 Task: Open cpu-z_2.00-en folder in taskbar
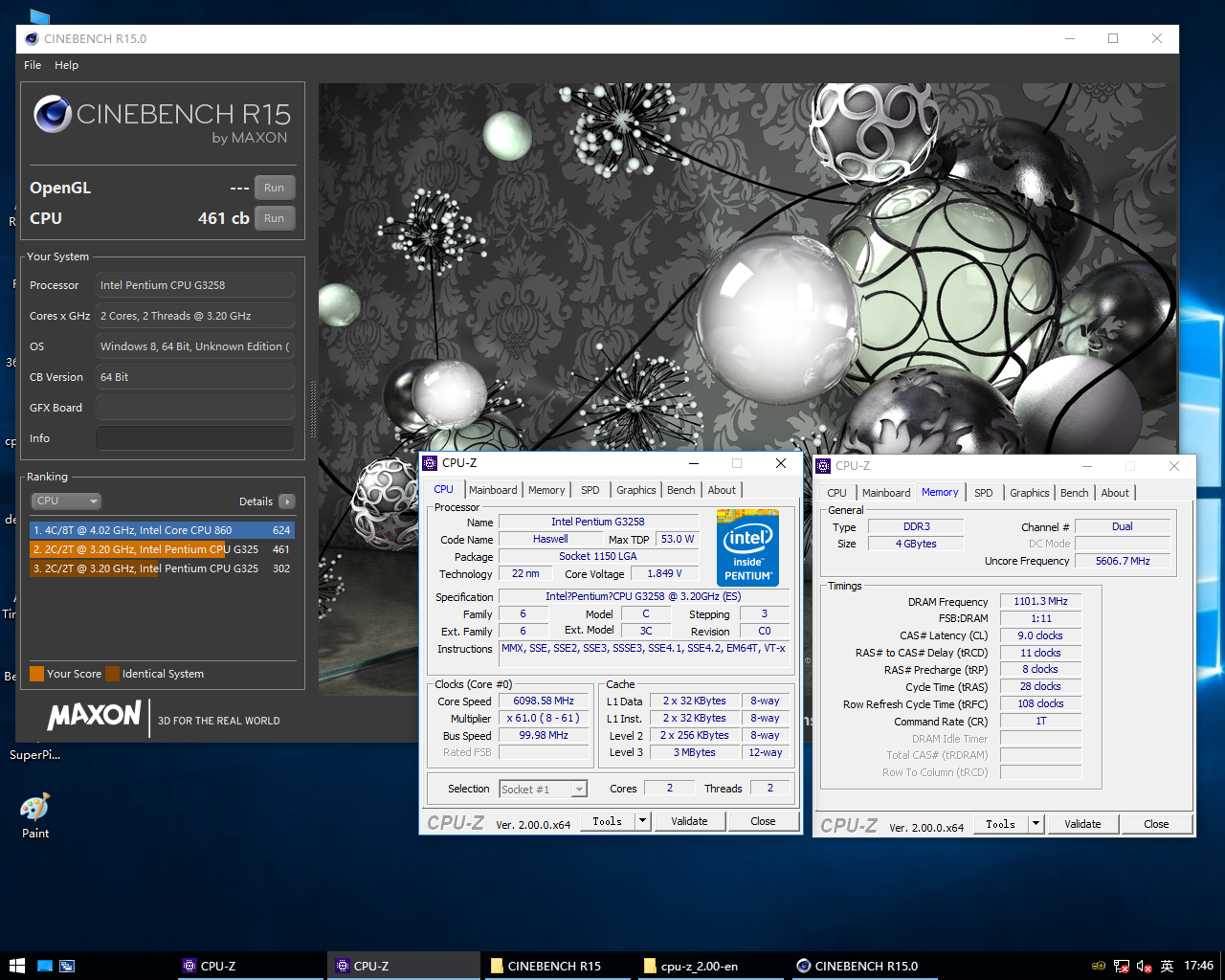coord(712,966)
